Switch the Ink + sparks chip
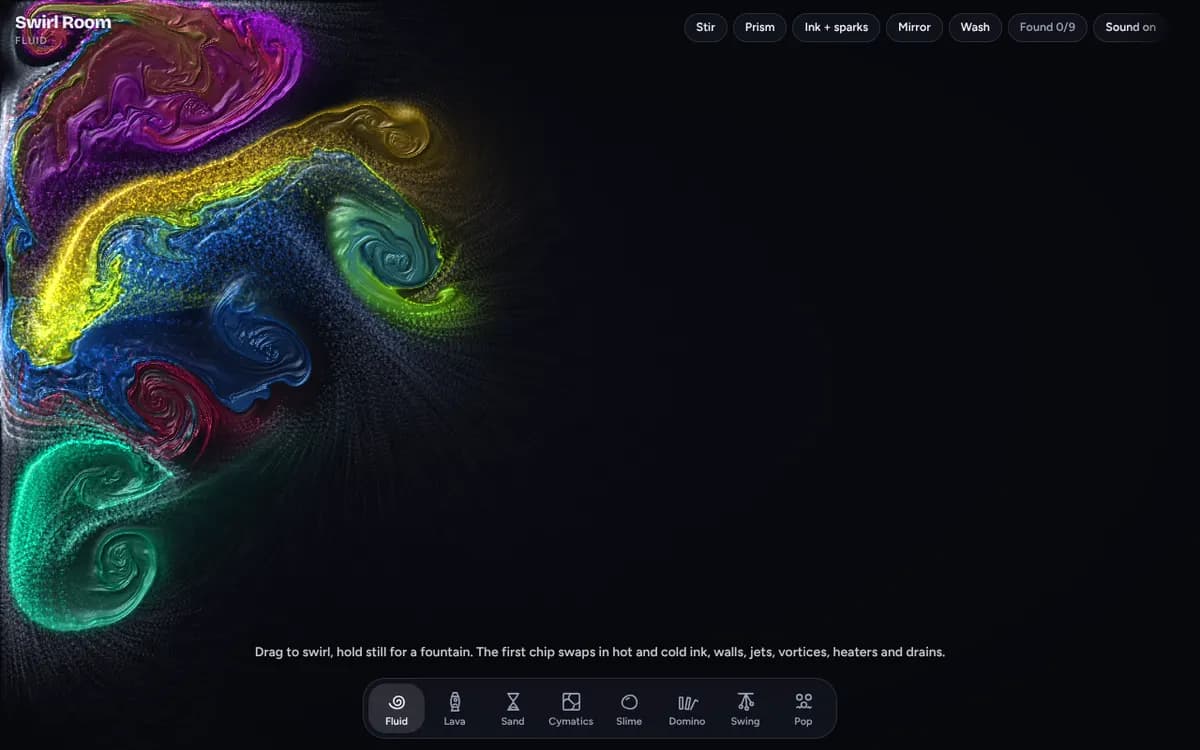The width and height of the screenshot is (1200, 750). pos(836,27)
